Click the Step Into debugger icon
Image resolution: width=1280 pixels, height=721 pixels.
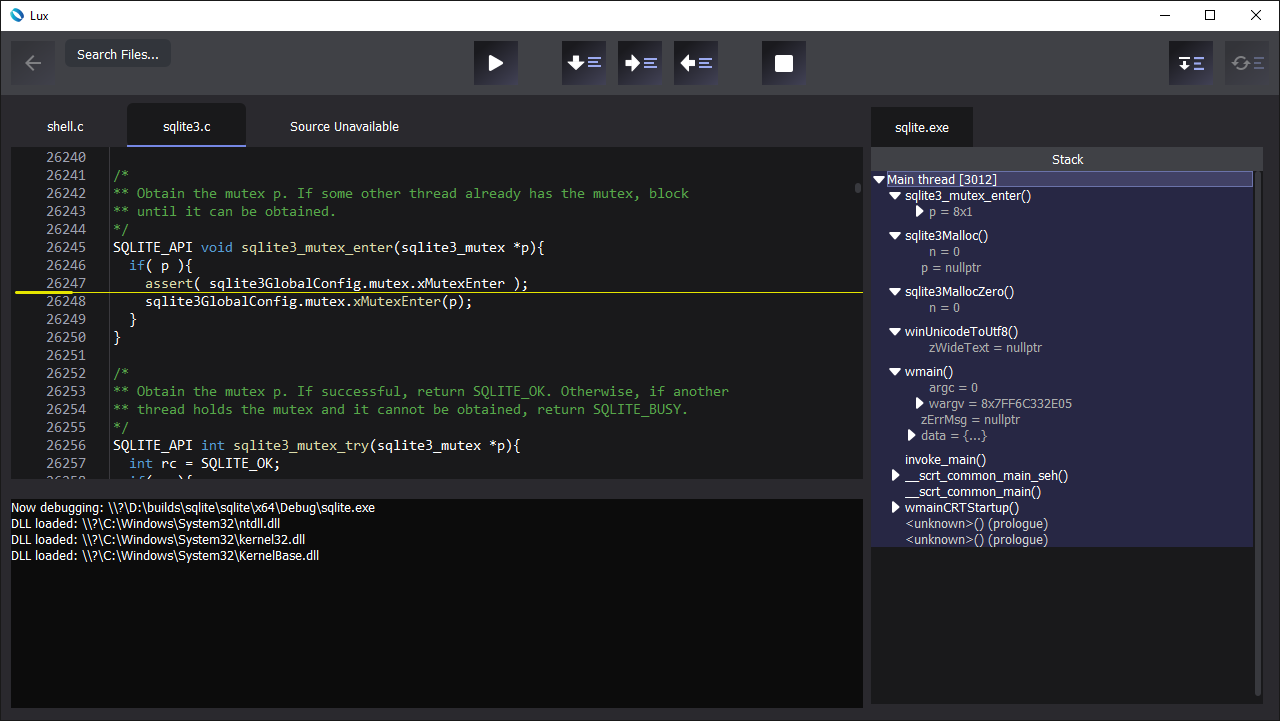[x=640, y=63]
